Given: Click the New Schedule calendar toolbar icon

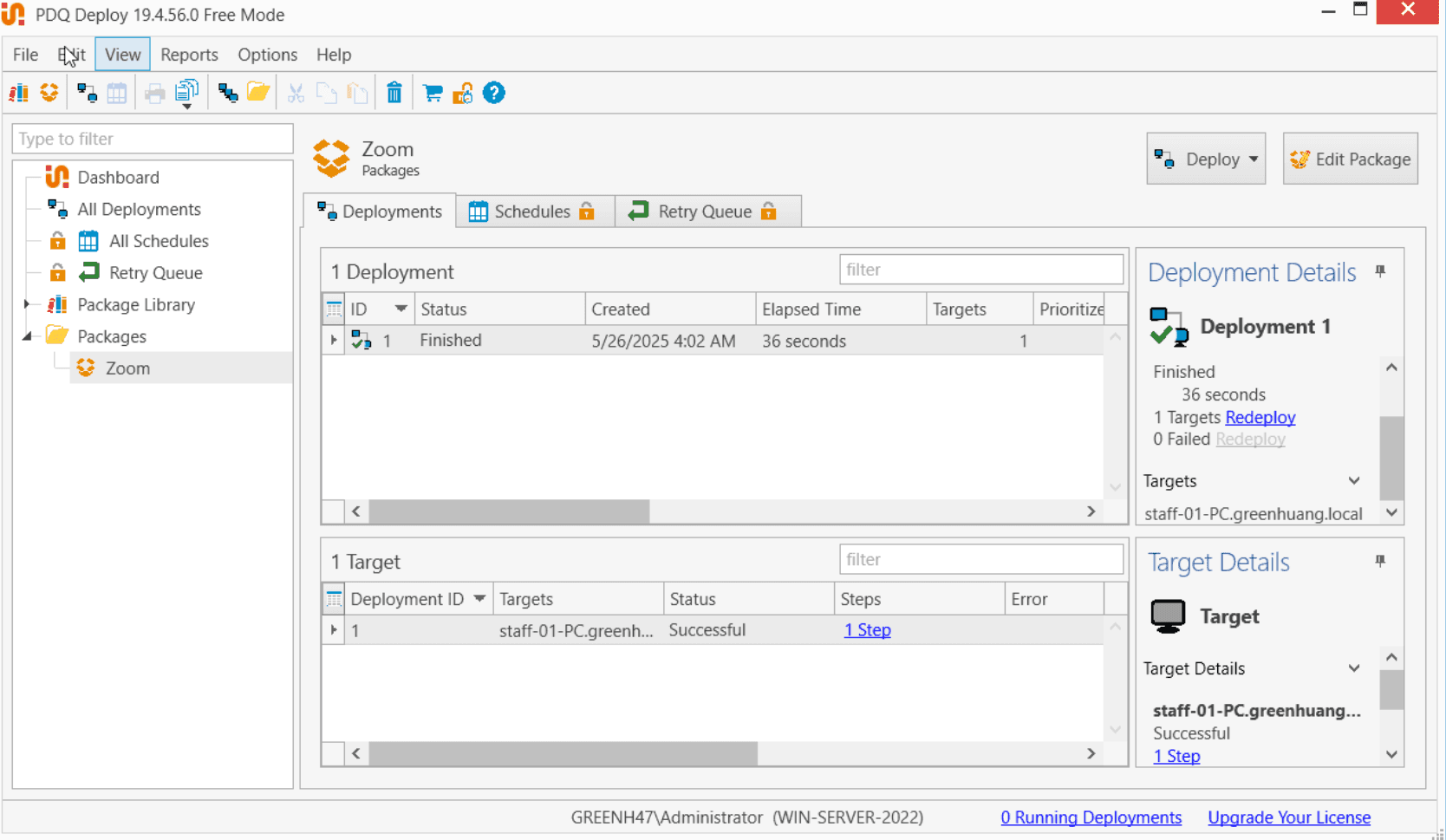Looking at the screenshot, I should (117, 93).
